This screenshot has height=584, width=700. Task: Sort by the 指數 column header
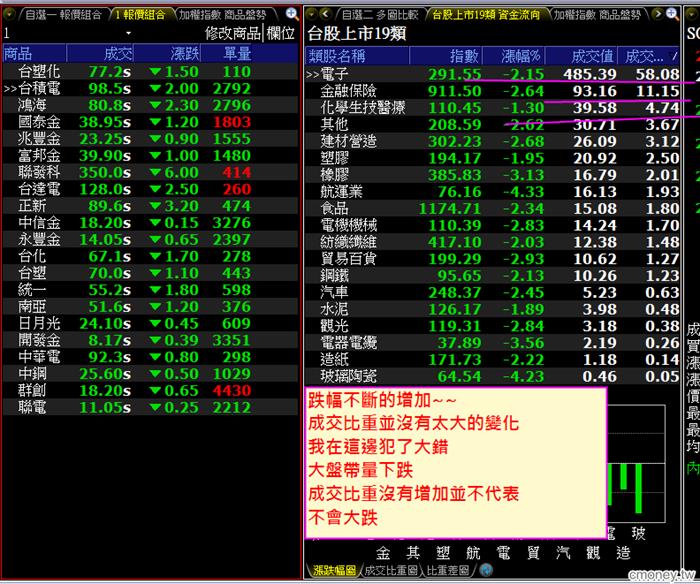446,56
